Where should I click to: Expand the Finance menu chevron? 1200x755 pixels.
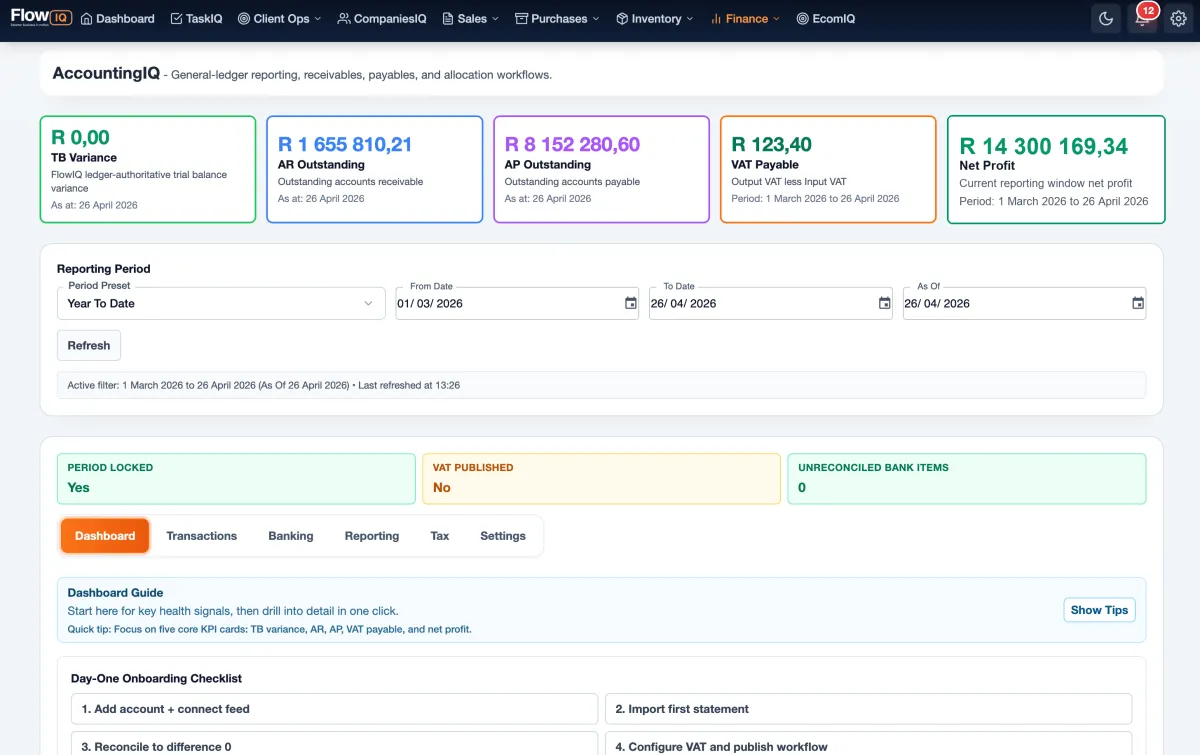[x=776, y=19]
